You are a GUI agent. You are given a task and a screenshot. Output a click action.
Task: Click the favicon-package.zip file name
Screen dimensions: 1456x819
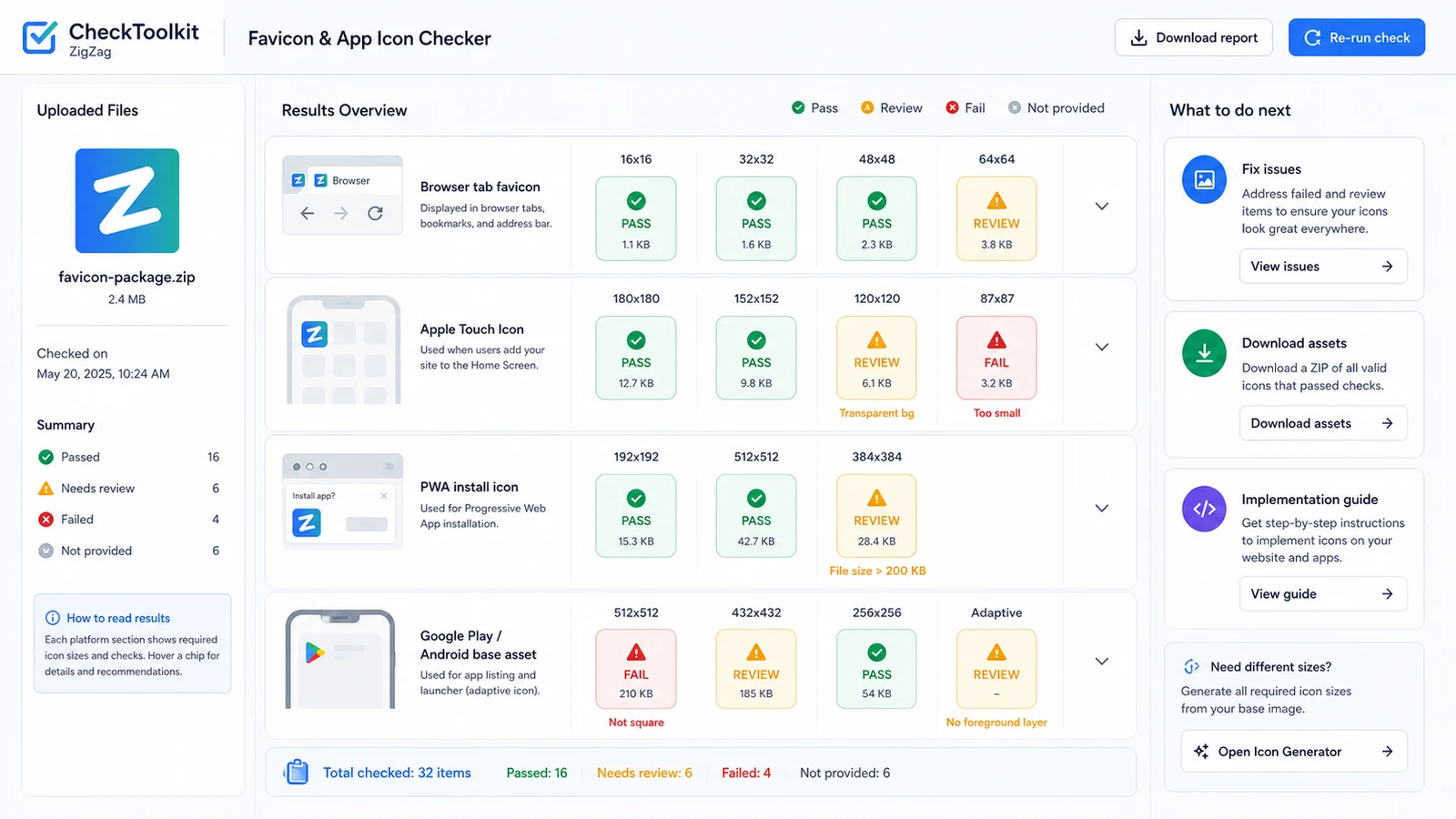[x=126, y=277]
